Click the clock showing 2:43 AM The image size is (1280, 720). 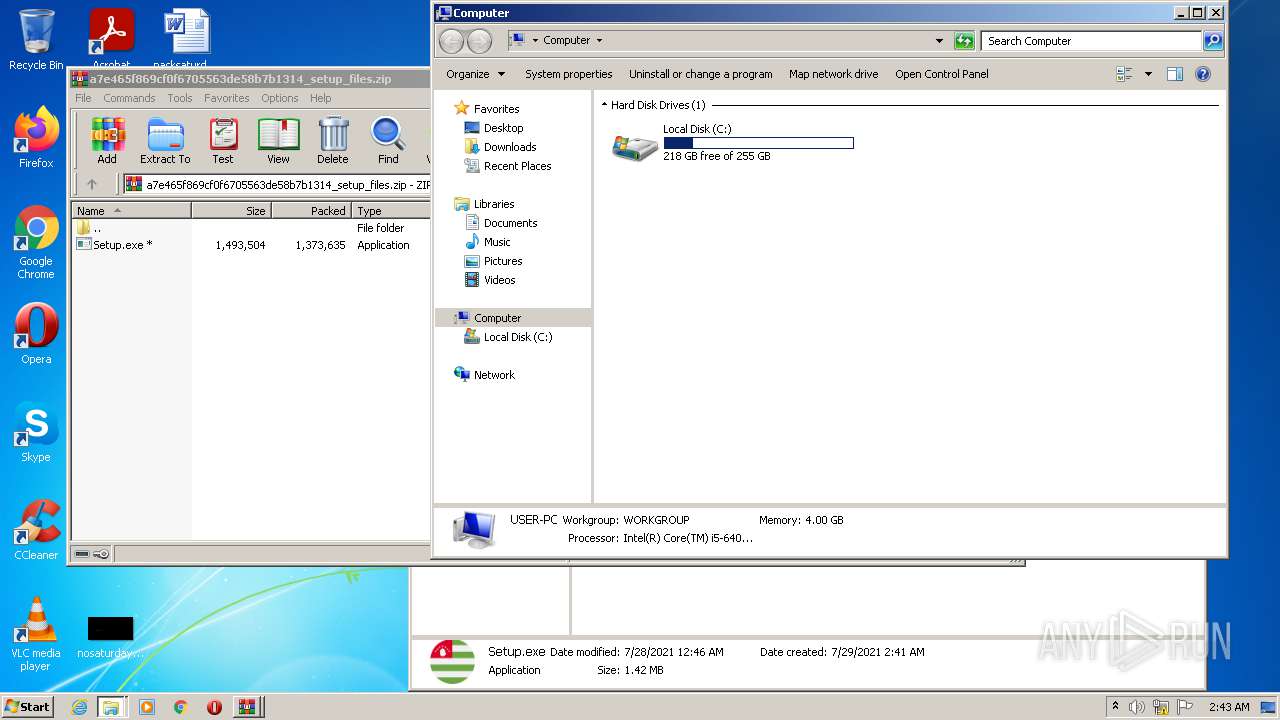(1228, 707)
